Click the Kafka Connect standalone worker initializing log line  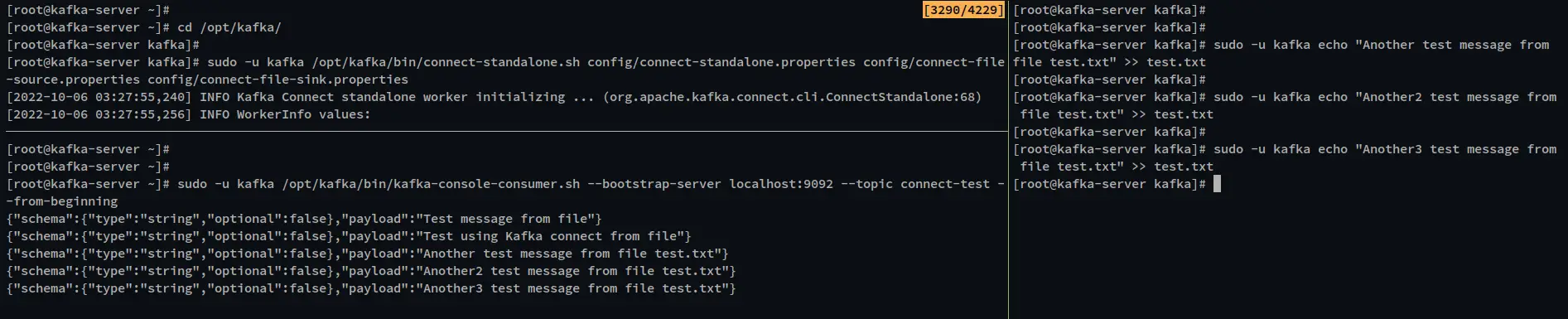pos(494,97)
